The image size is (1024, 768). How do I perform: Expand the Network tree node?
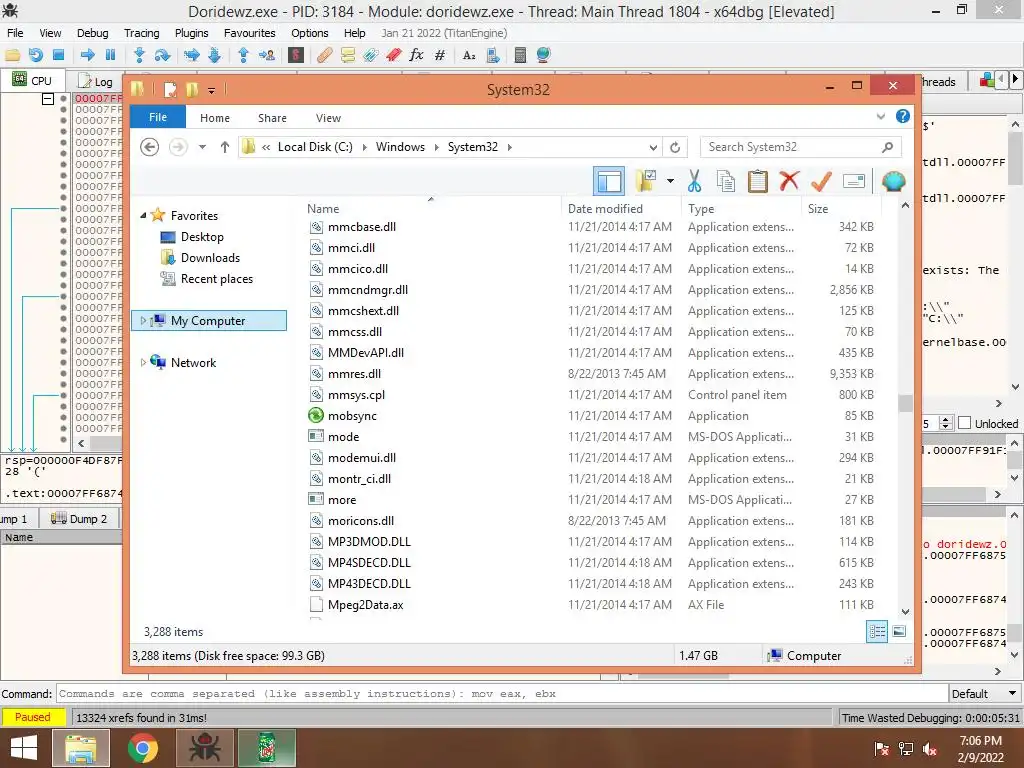point(143,362)
